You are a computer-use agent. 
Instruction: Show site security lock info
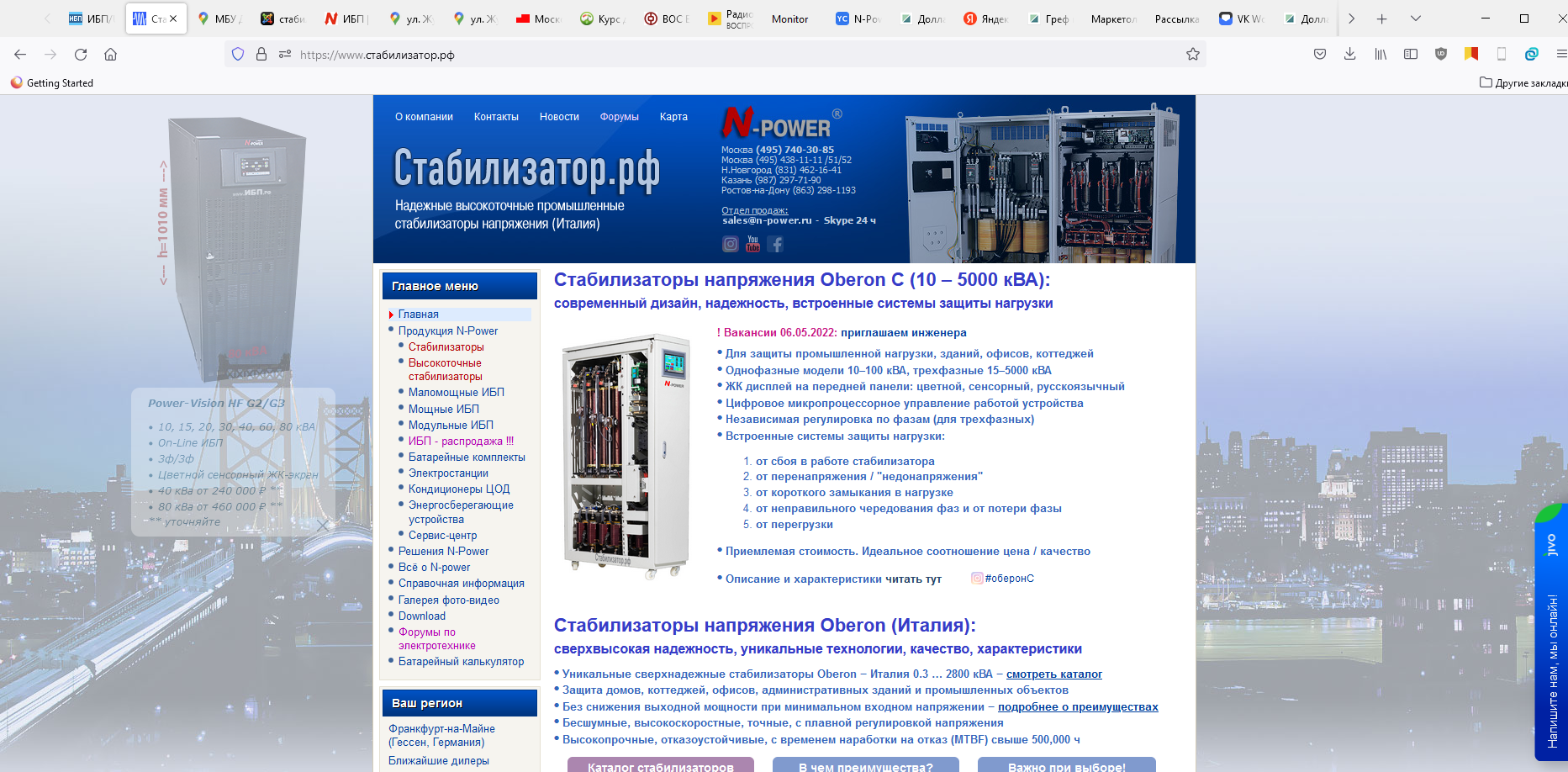pos(261,55)
